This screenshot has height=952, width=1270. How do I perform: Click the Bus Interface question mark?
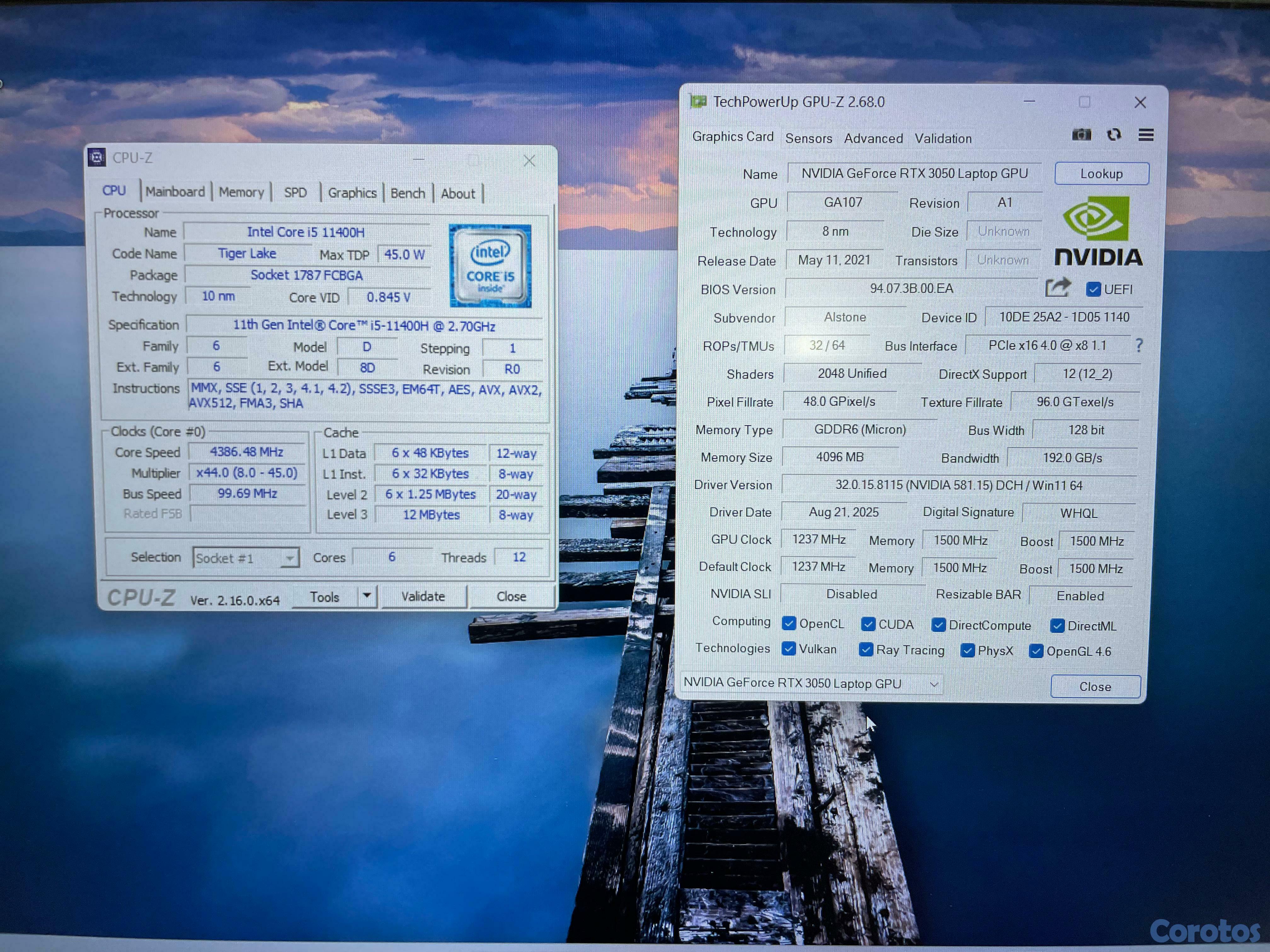click(x=1139, y=345)
